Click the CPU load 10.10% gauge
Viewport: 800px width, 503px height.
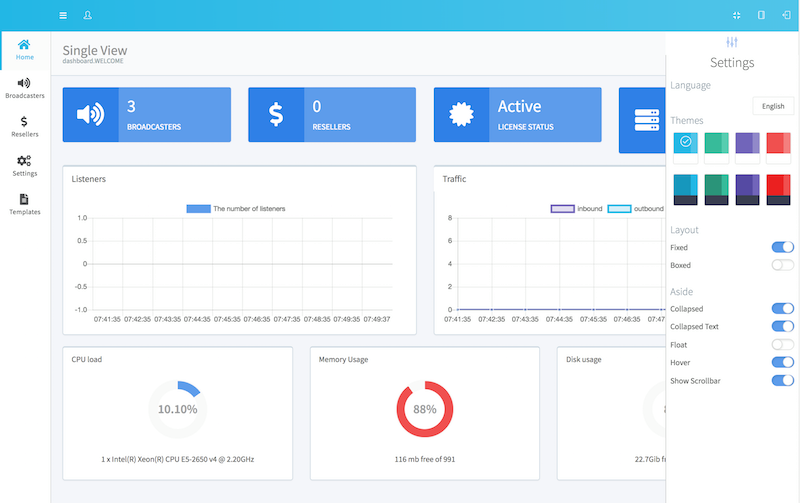[x=178, y=409]
